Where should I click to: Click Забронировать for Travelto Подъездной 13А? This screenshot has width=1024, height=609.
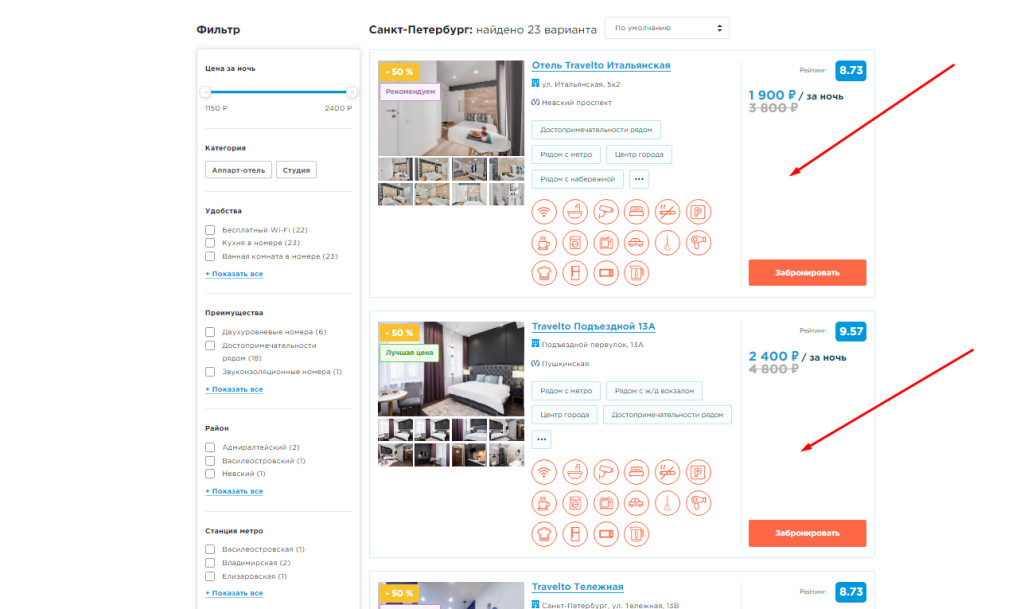click(x=807, y=533)
